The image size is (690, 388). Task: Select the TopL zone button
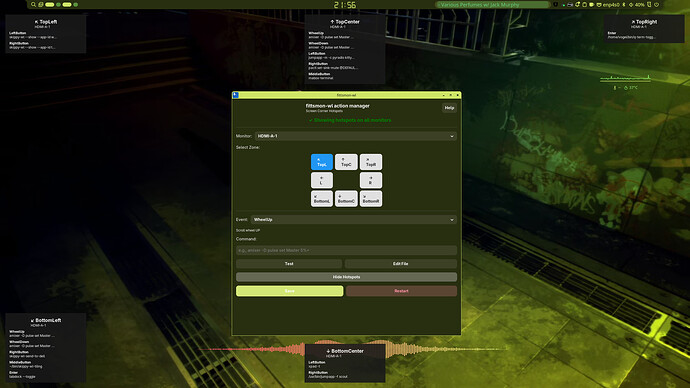click(x=322, y=162)
